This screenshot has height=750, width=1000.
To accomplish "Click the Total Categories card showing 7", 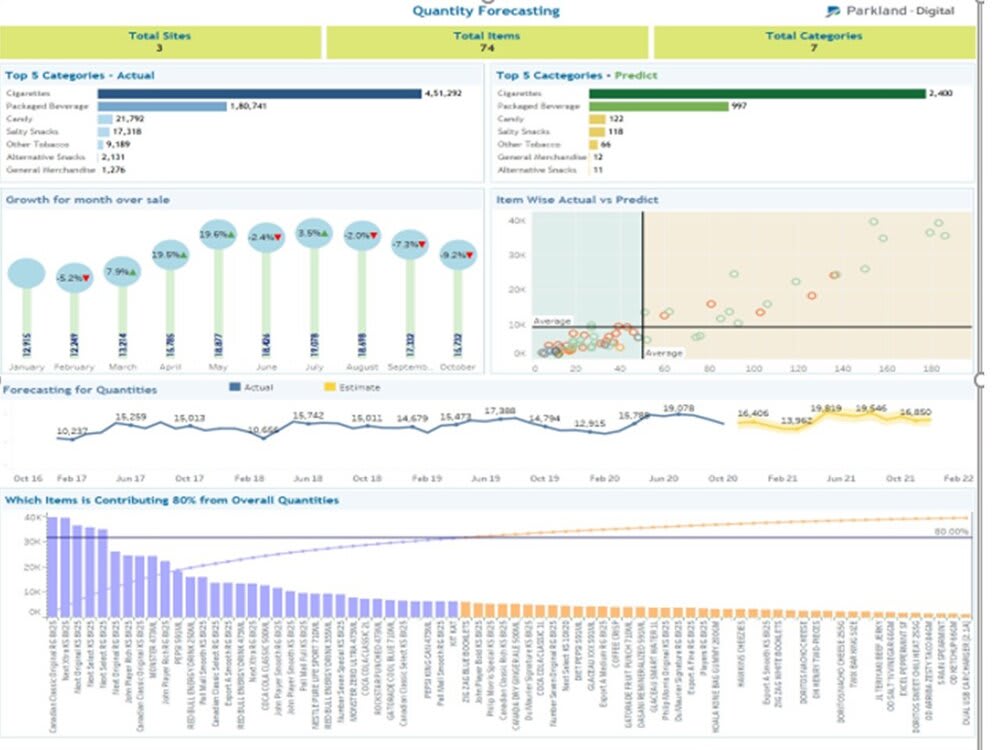I will [812, 40].
